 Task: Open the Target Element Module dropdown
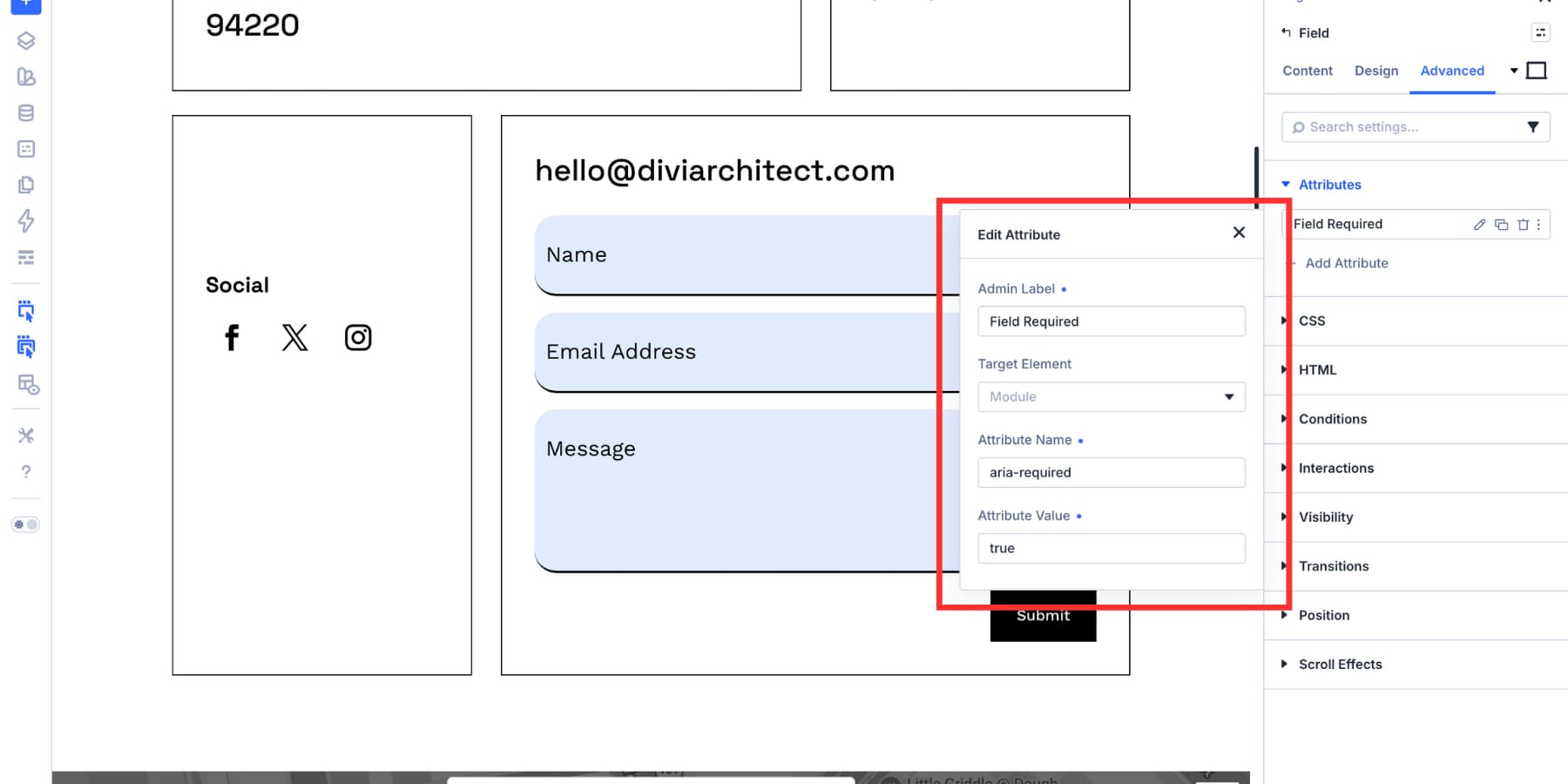[1112, 397]
